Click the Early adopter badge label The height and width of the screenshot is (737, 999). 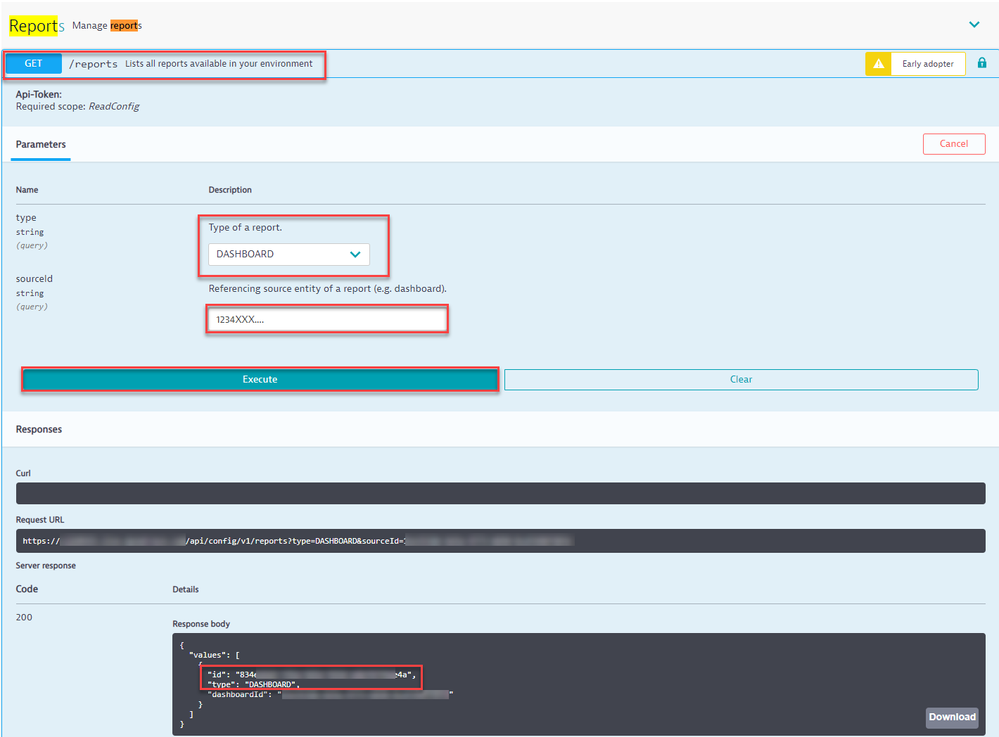(x=927, y=64)
